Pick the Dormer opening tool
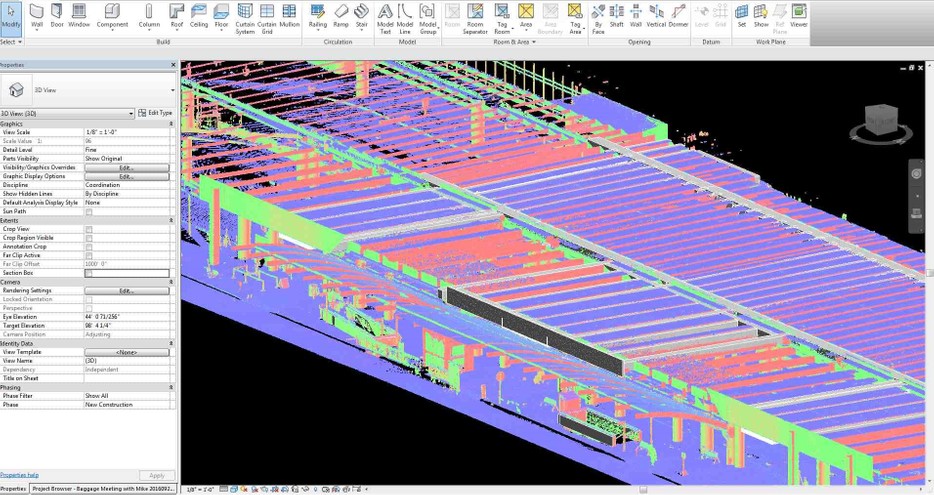 [678, 17]
